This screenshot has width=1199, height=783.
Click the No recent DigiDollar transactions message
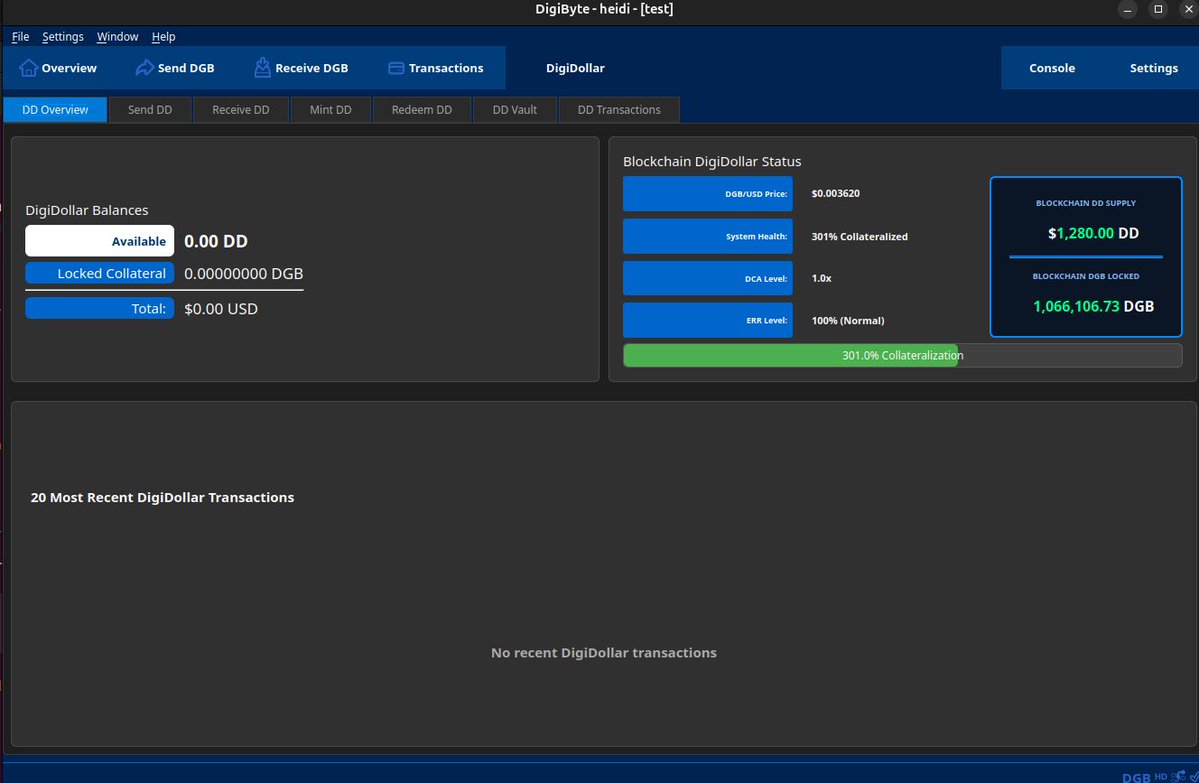coord(603,652)
